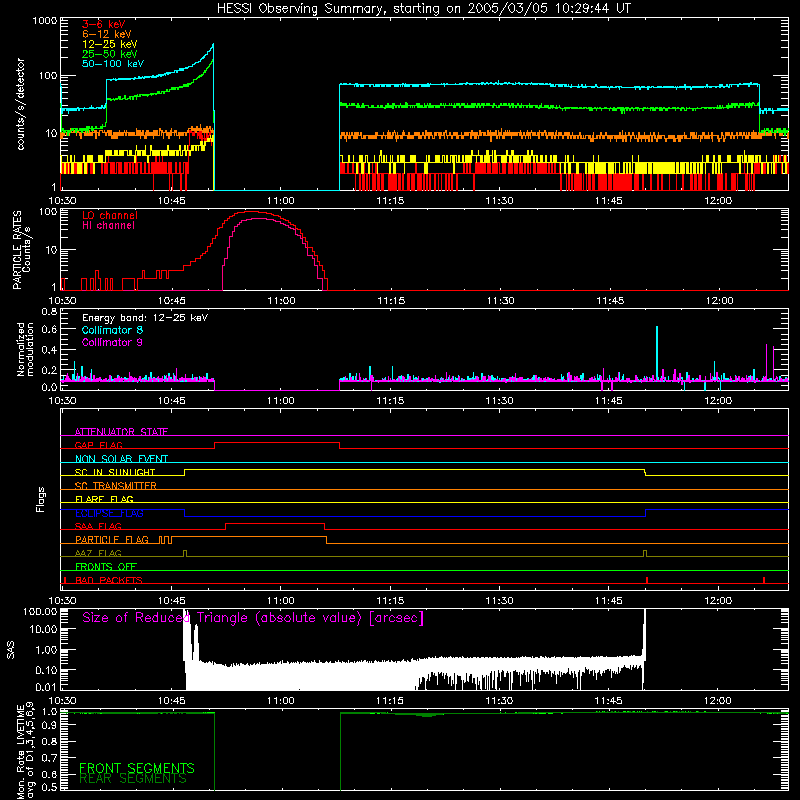This screenshot has height=800, width=800.
Task: Click the ECLIPSE FLAG label
Action: click(109, 513)
